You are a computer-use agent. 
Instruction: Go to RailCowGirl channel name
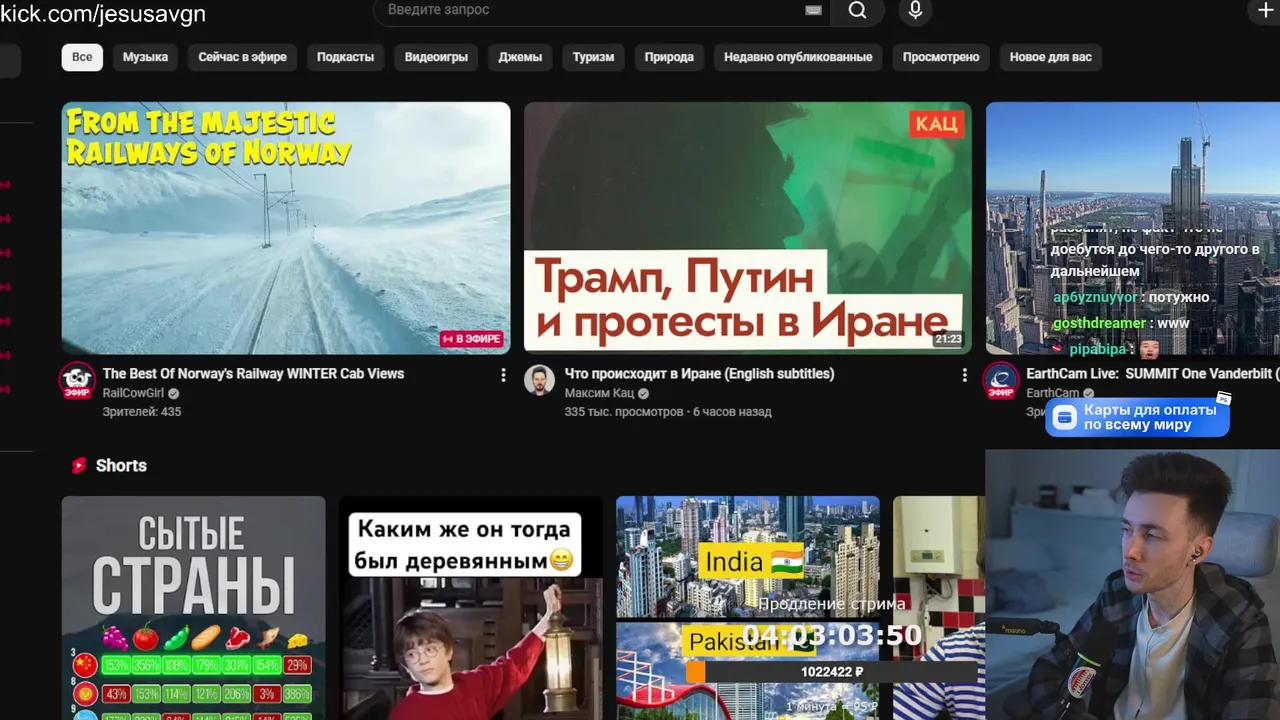[133, 393]
